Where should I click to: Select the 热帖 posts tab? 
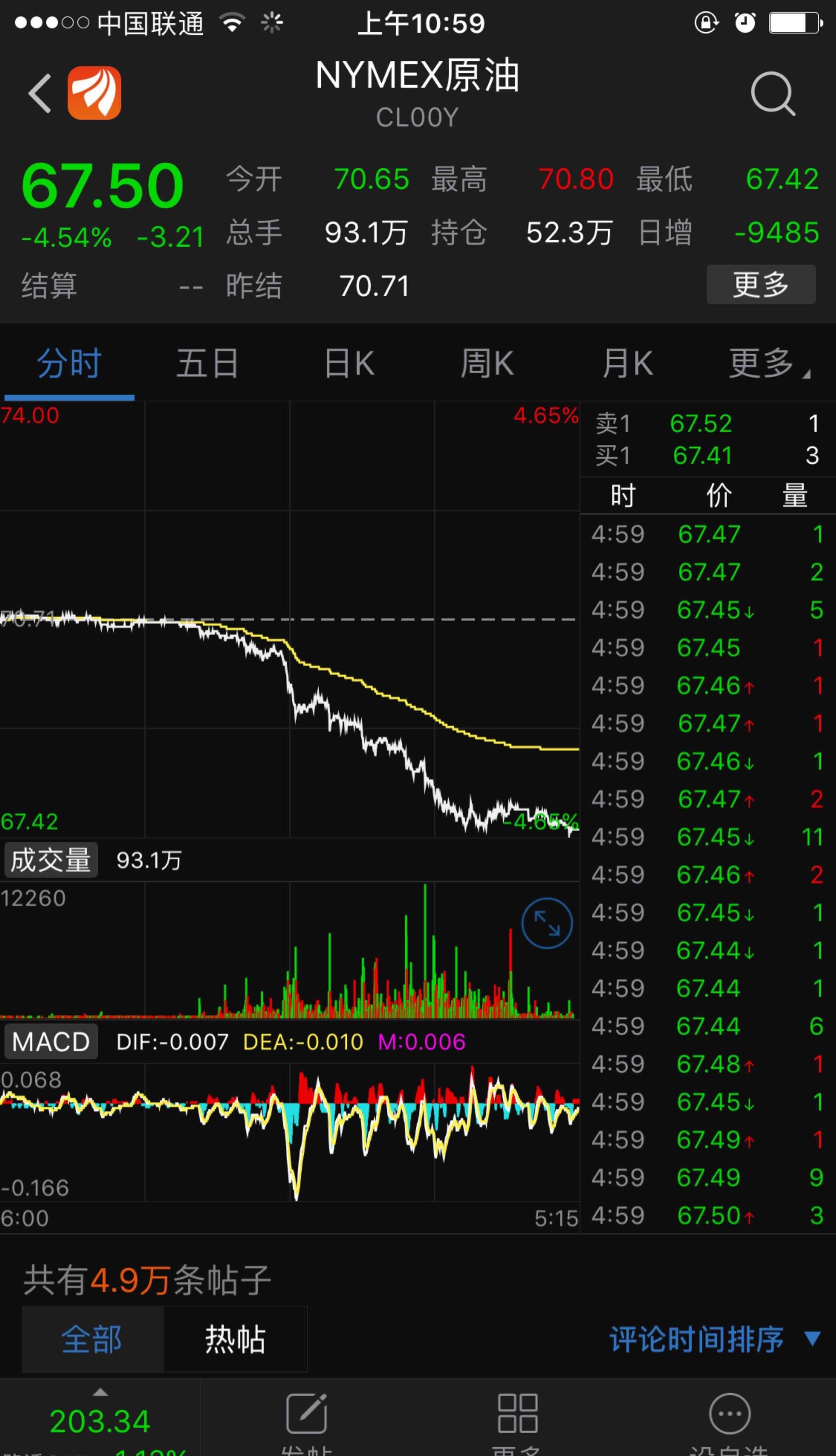[235, 1339]
